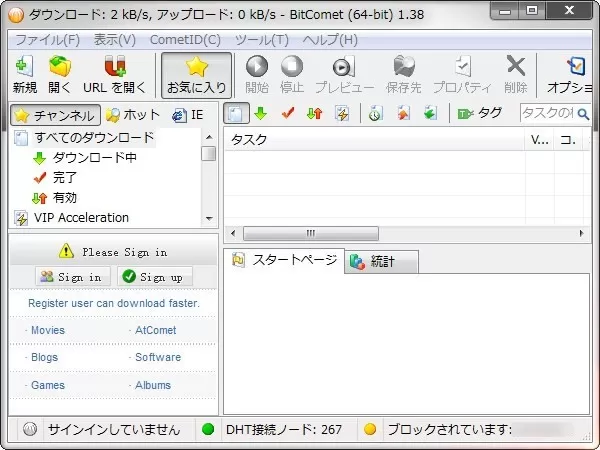Click DHT接続ノード: 267 status text
The width and height of the screenshot is (600, 450).
284,430
